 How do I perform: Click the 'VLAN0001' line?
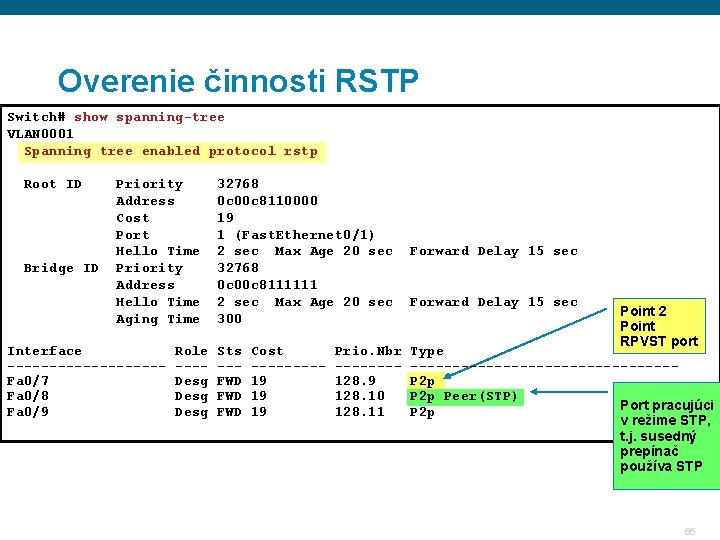40,134
